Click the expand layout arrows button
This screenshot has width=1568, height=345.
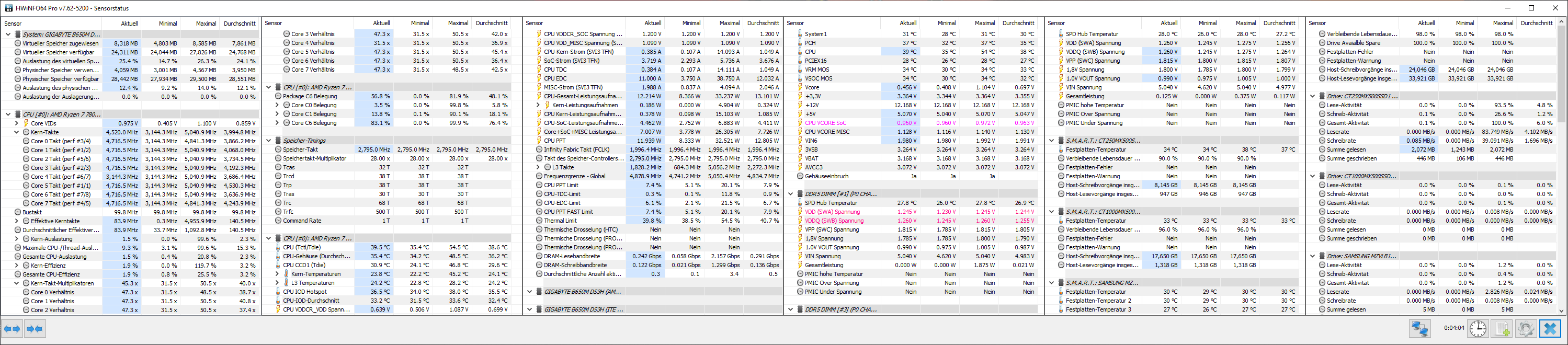click(x=12, y=329)
